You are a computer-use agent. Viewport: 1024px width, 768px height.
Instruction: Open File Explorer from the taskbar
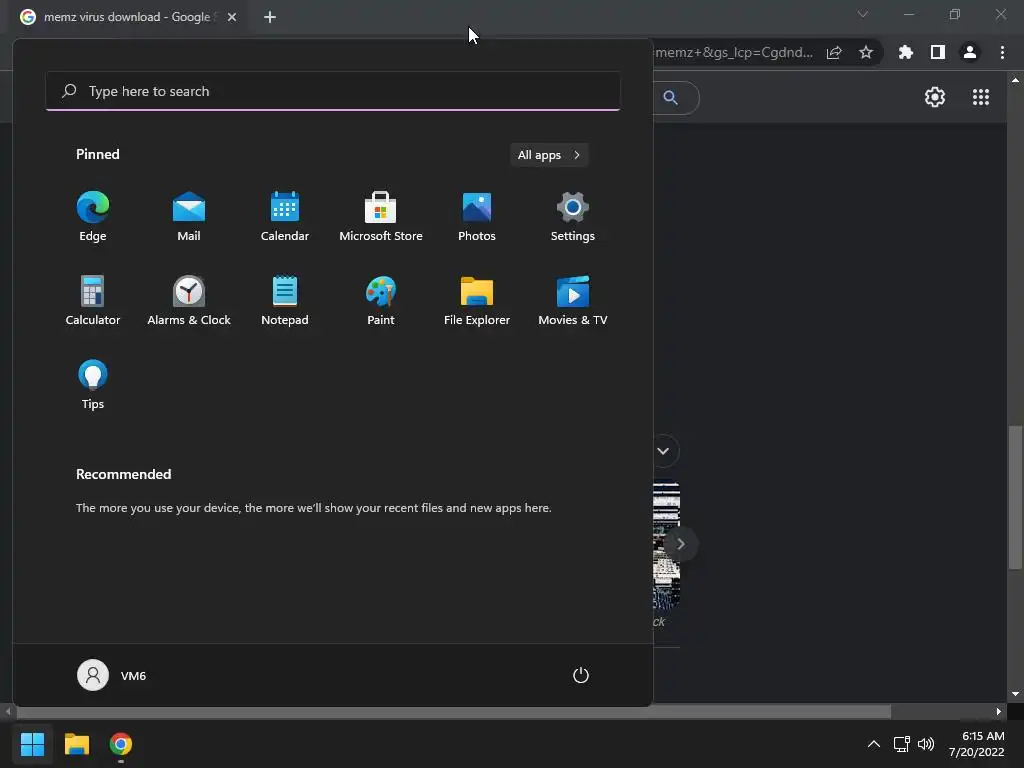[76, 744]
